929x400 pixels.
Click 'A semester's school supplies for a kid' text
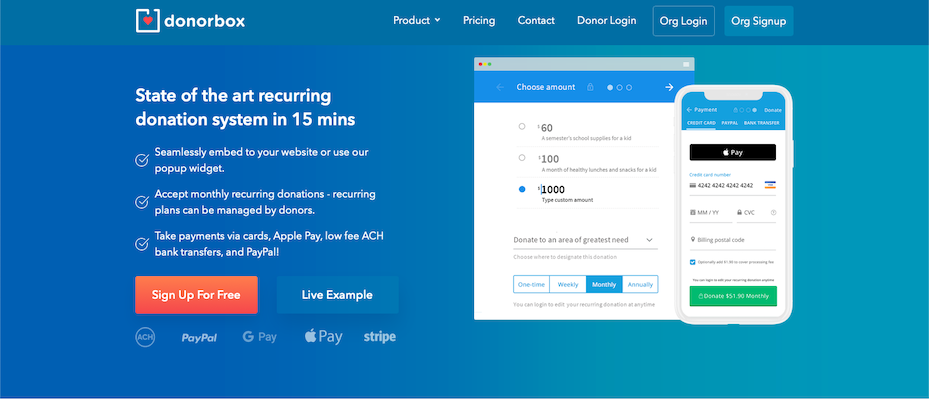(x=587, y=138)
